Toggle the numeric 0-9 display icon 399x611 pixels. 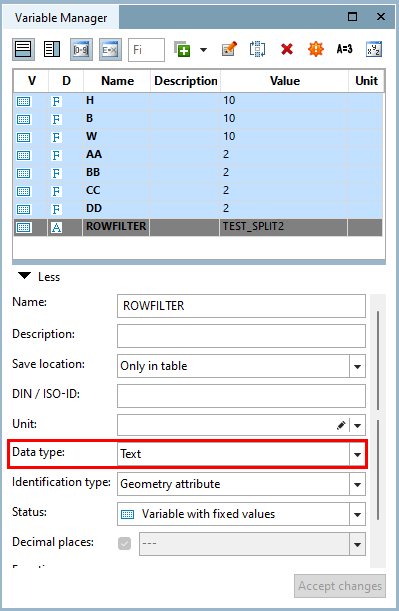[x=81, y=49]
